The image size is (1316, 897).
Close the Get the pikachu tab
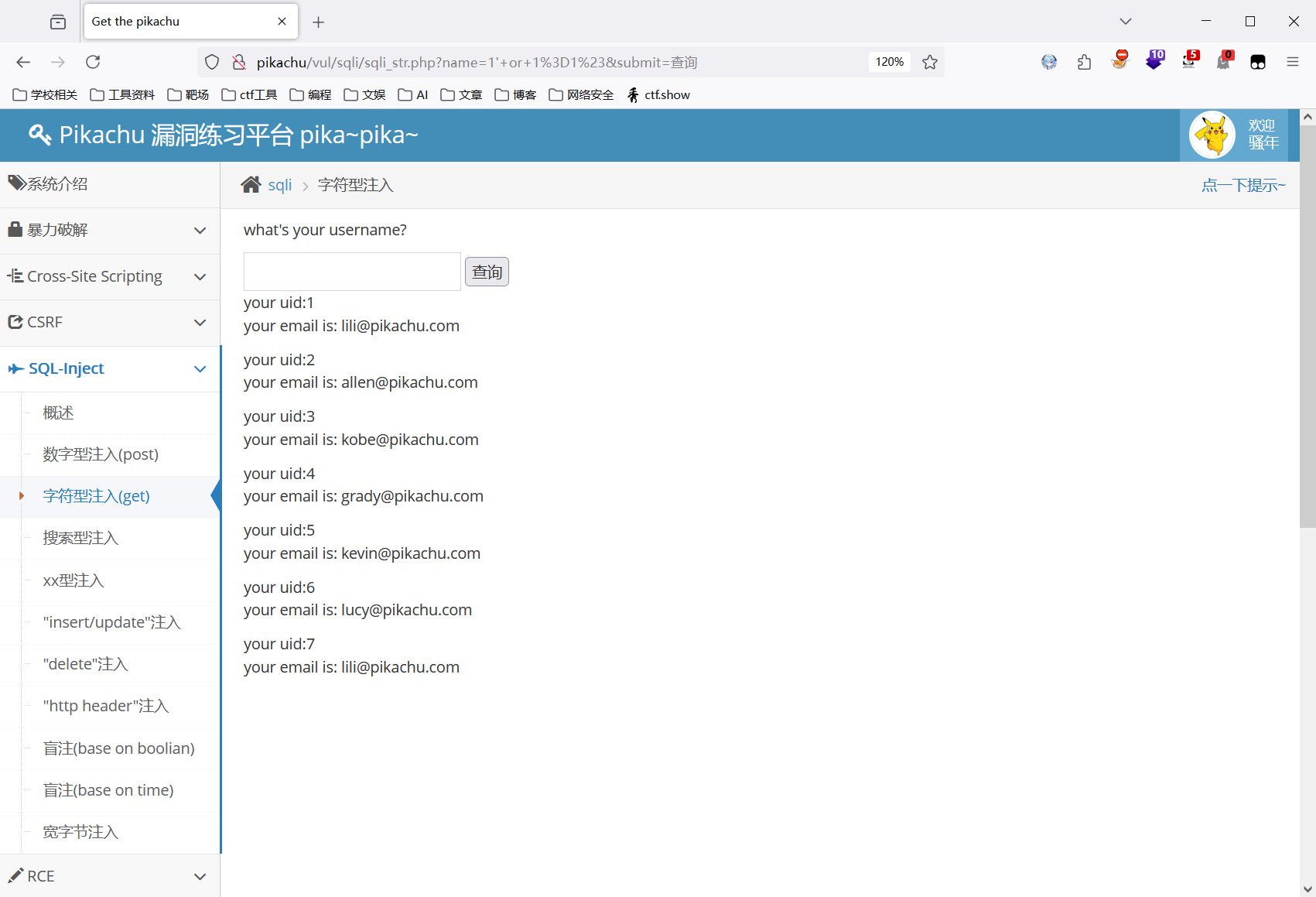click(x=282, y=22)
